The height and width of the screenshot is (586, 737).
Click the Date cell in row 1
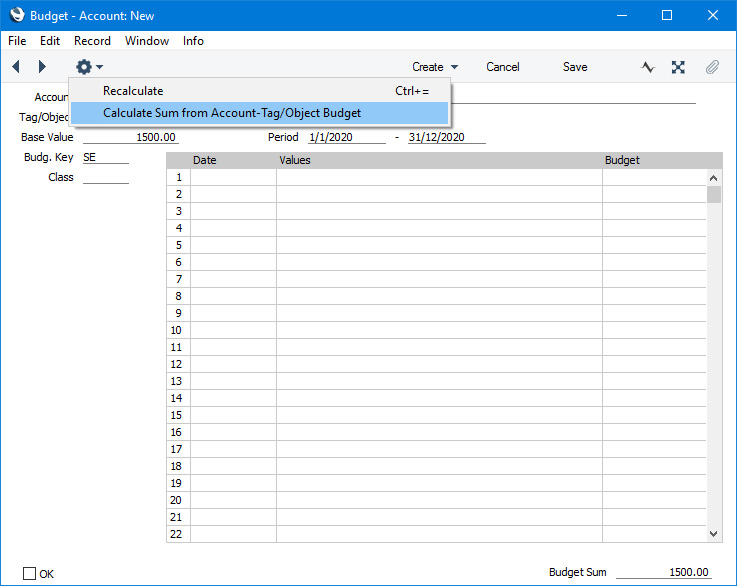click(x=233, y=177)
